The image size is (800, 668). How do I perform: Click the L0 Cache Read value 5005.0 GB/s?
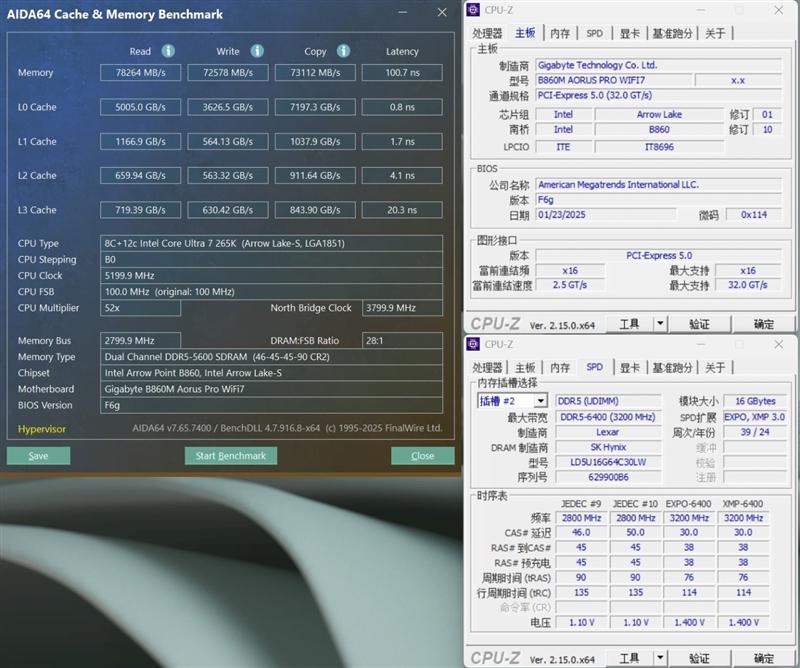click(140, 107)
